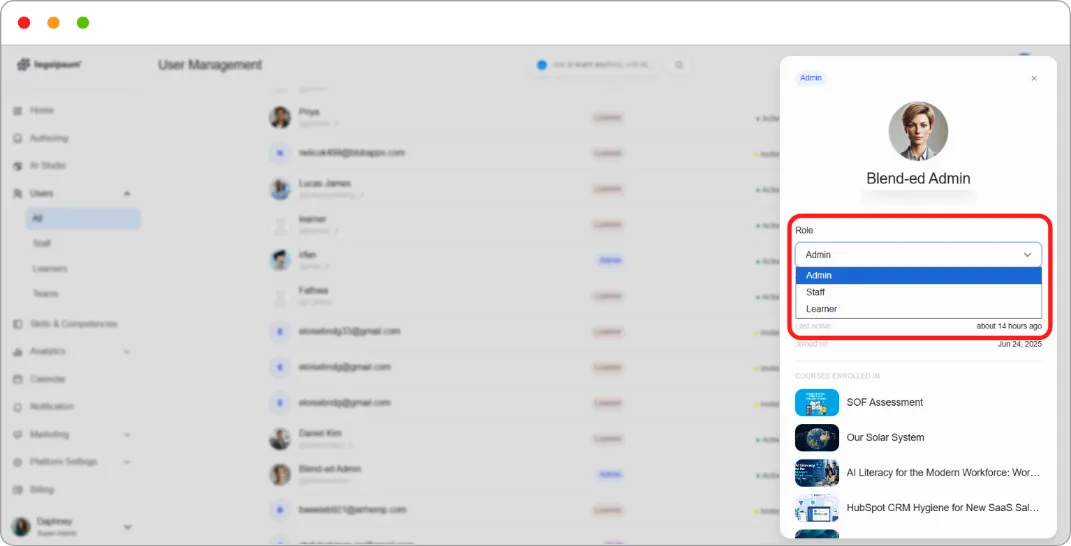Open AI Studio via its sidebar icon

pos(18,166)
